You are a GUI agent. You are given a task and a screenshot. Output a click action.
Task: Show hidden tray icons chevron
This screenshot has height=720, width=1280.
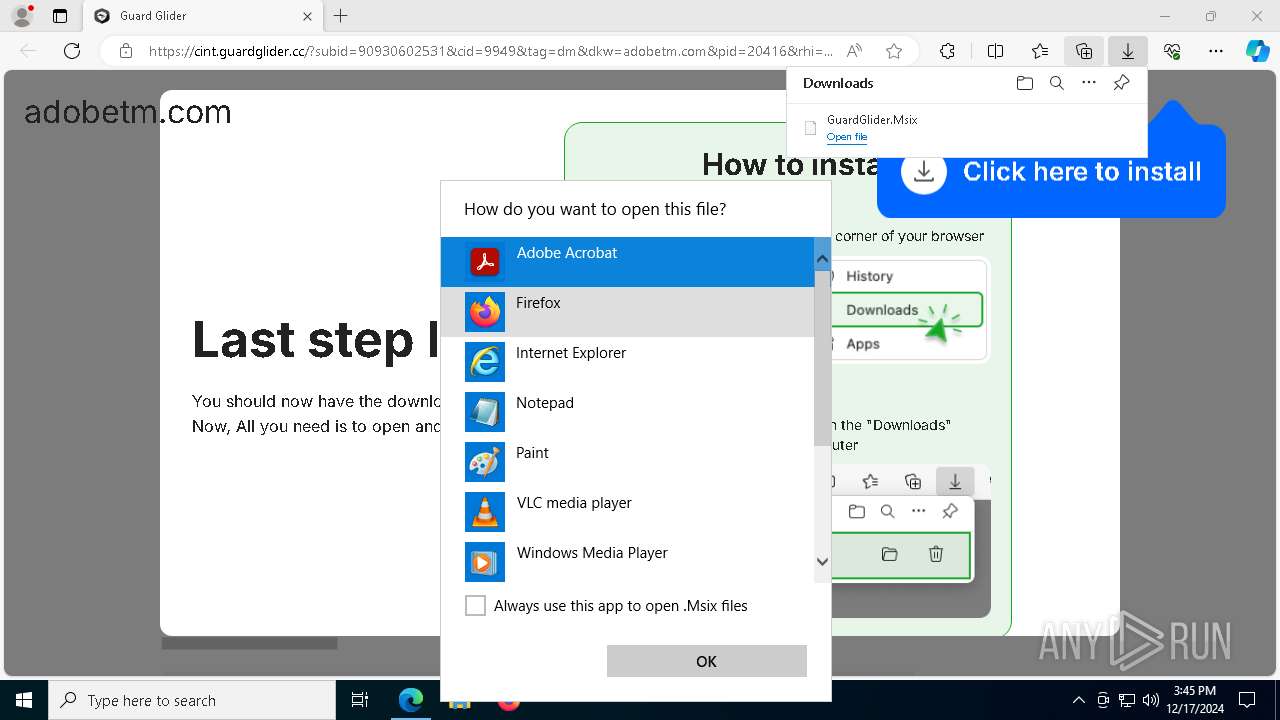1078,701
